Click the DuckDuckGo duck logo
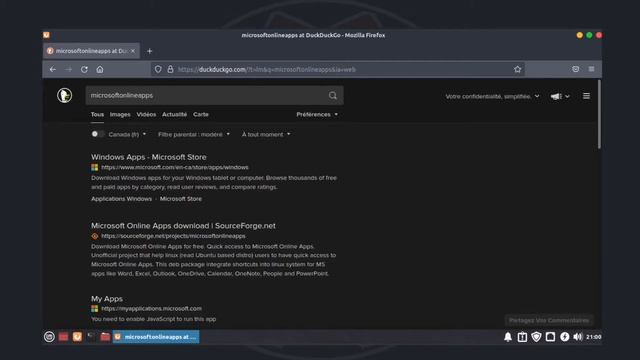640x360 pixels. [x=64, y=96]
